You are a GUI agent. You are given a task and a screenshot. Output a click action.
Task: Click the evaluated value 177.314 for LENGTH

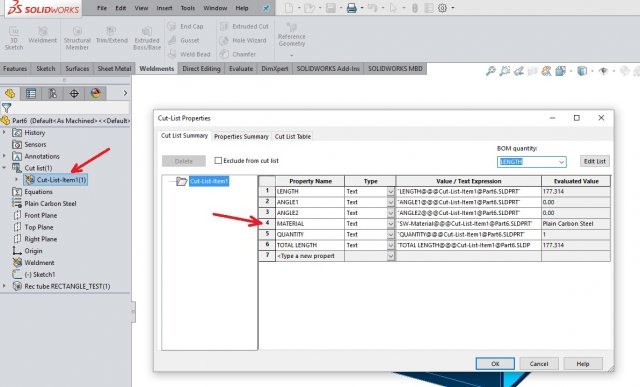tap(576, 191)
